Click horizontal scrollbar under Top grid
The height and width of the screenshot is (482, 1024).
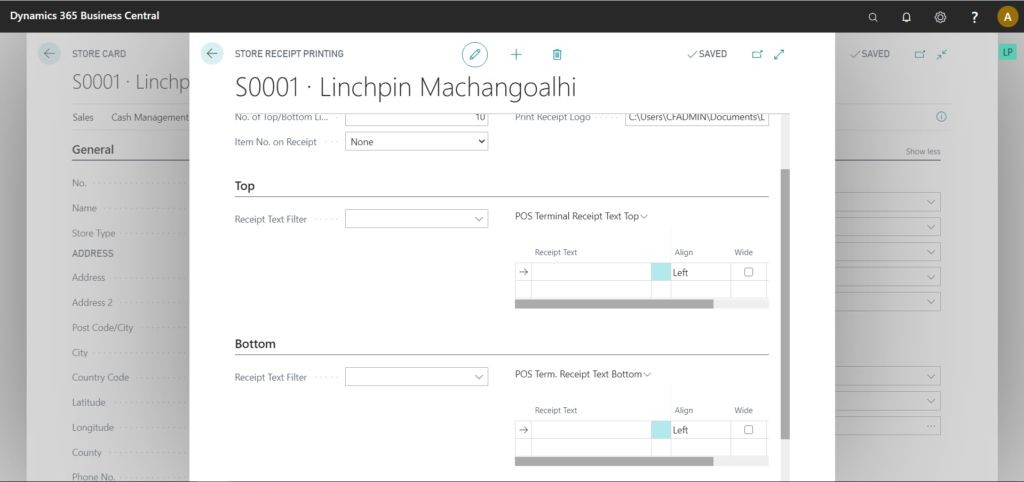(614, 304)
